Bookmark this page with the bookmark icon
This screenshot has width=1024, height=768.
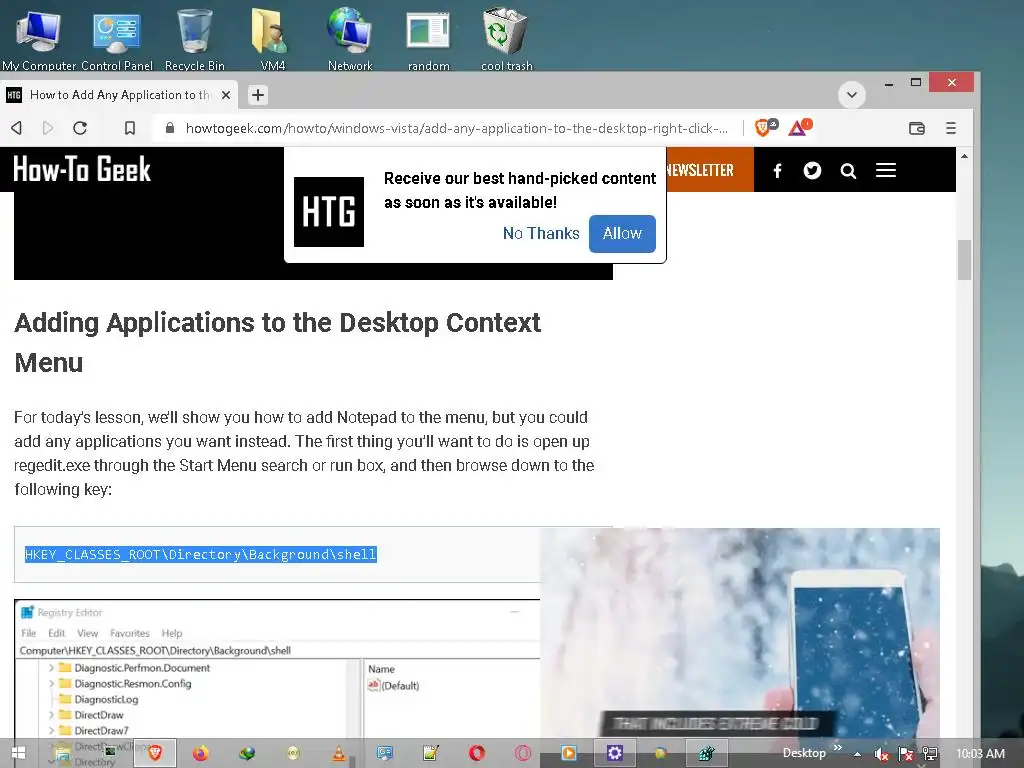[x=130, y=128]
